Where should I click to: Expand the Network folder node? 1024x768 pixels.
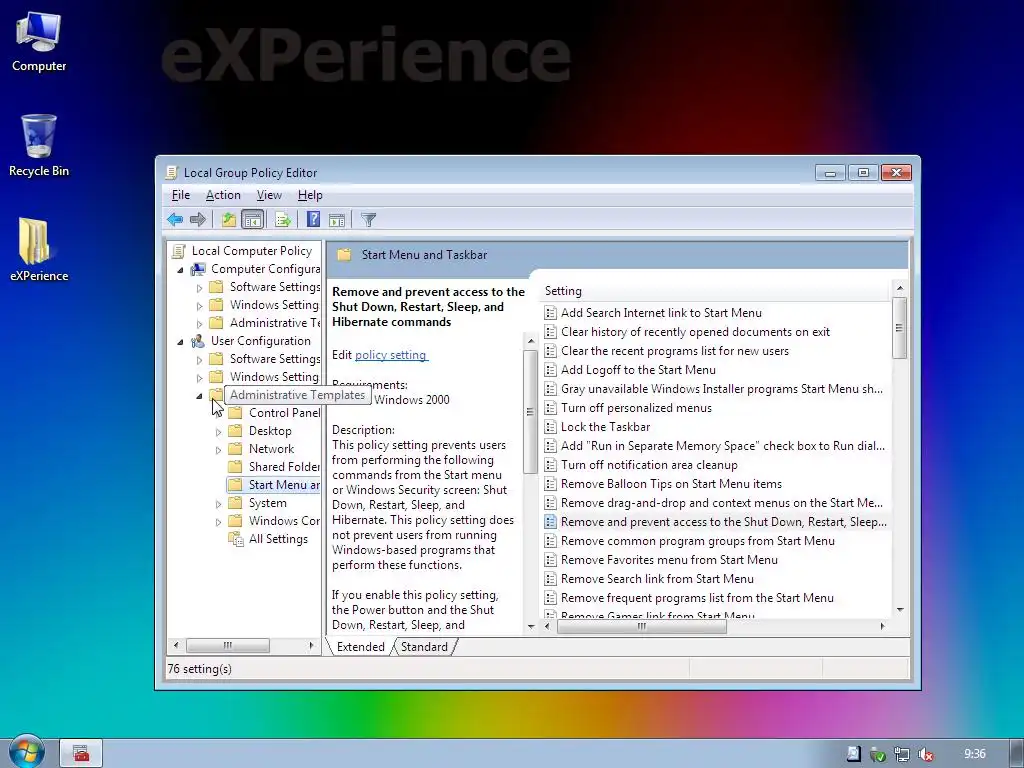pyautogui.click(x=219, y=450)
